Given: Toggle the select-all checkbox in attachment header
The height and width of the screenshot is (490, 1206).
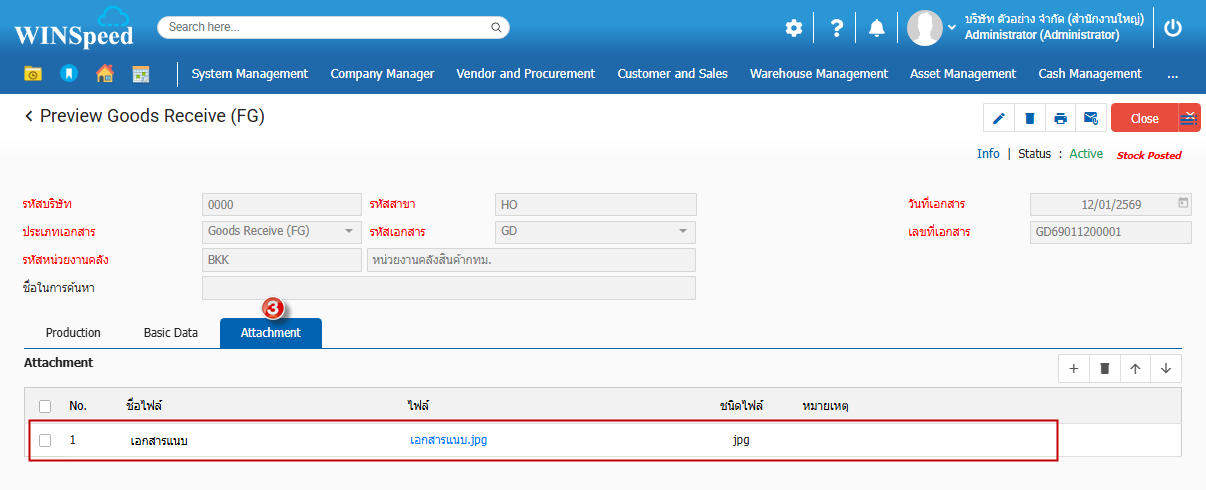Looking at the screenshot, I should pos(45,406).
